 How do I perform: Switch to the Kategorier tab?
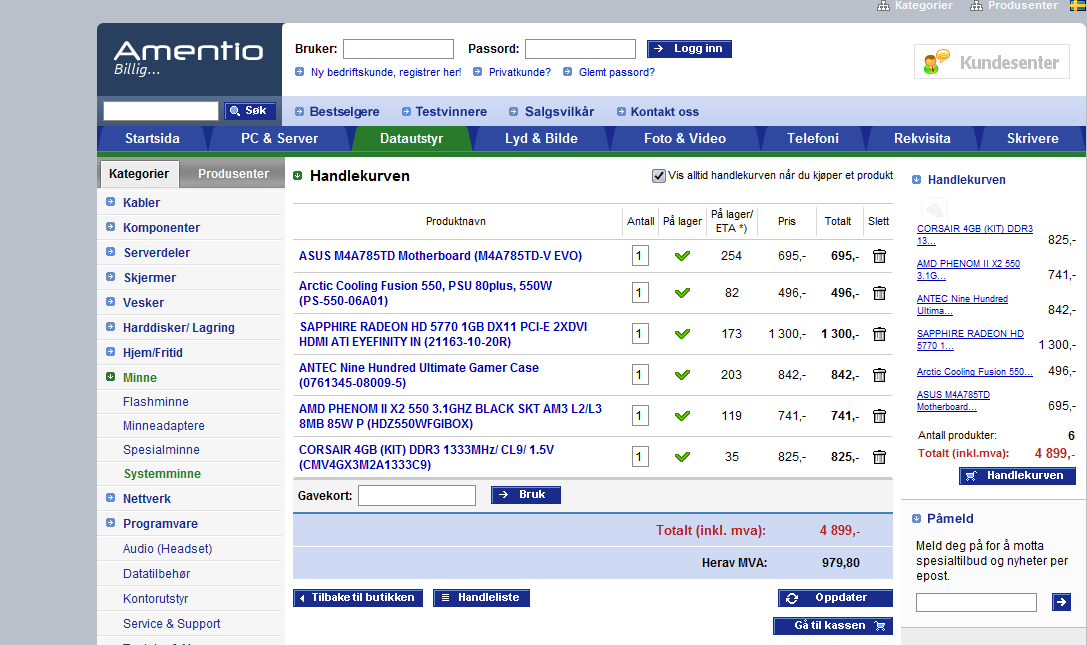[139, 174]
